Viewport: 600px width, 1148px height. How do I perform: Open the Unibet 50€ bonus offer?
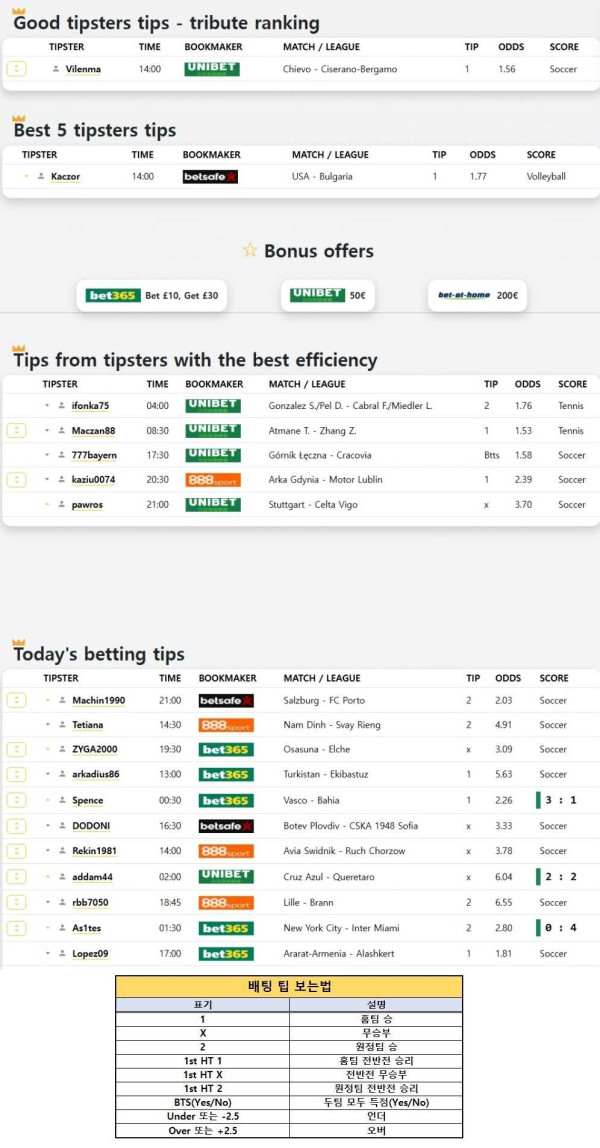click(x=327, y=296)
